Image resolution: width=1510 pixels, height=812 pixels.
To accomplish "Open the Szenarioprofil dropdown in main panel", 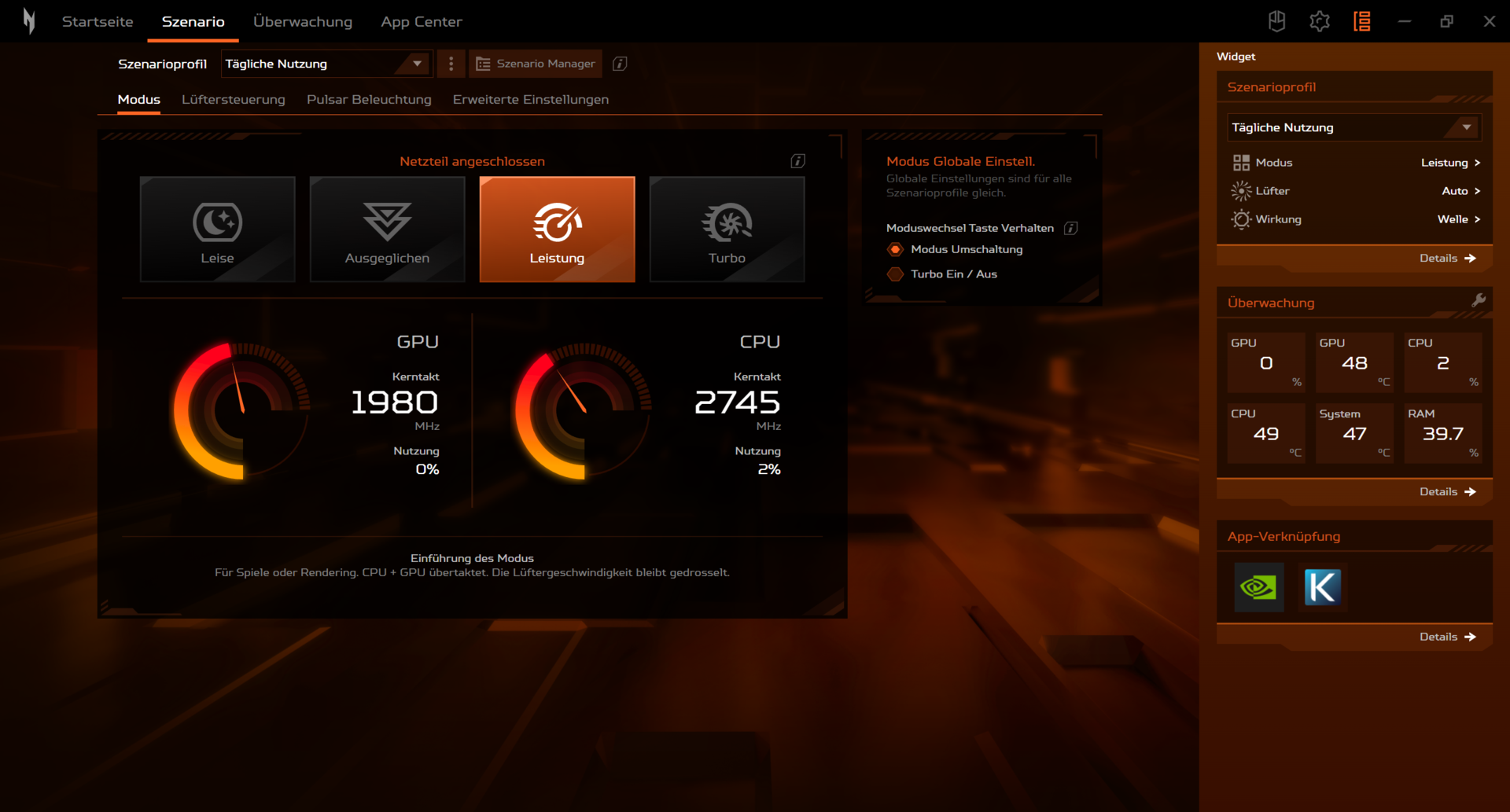I will 326,64.
